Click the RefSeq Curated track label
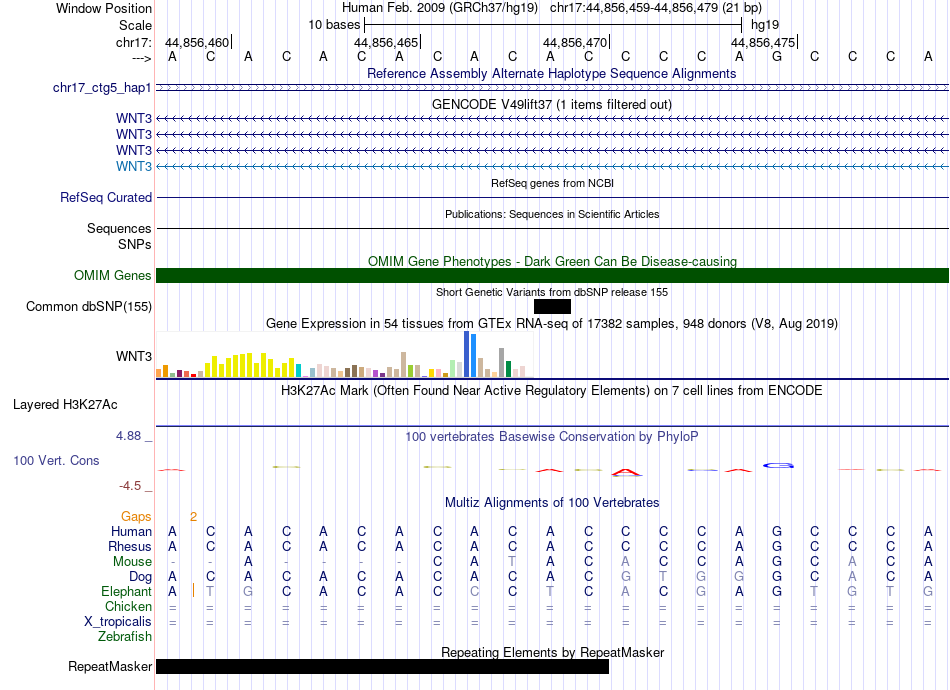The width and height of the screenshot is (950, 690). click(106, 197)
